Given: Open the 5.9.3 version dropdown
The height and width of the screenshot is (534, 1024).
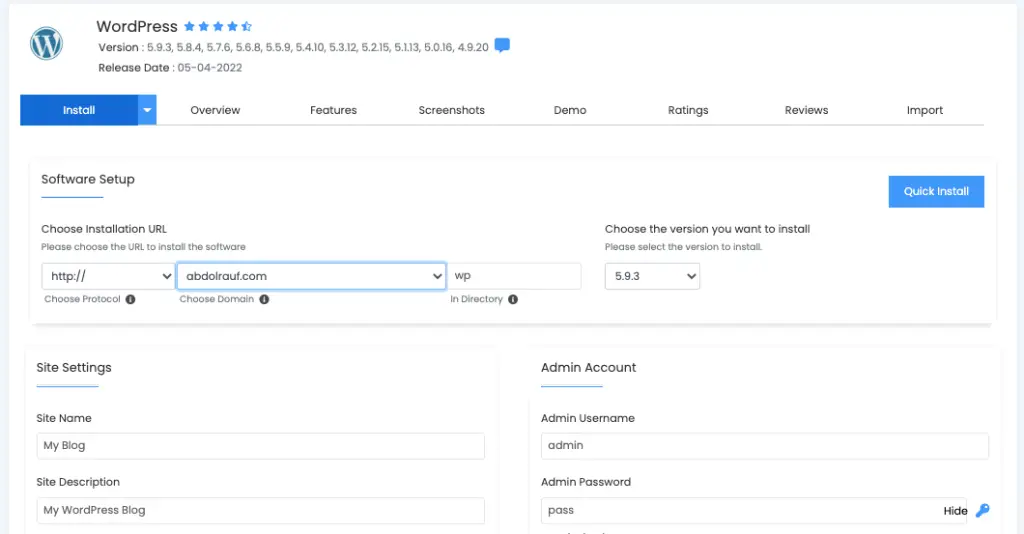Looking at the screenshot, I should tap(652, 276).
